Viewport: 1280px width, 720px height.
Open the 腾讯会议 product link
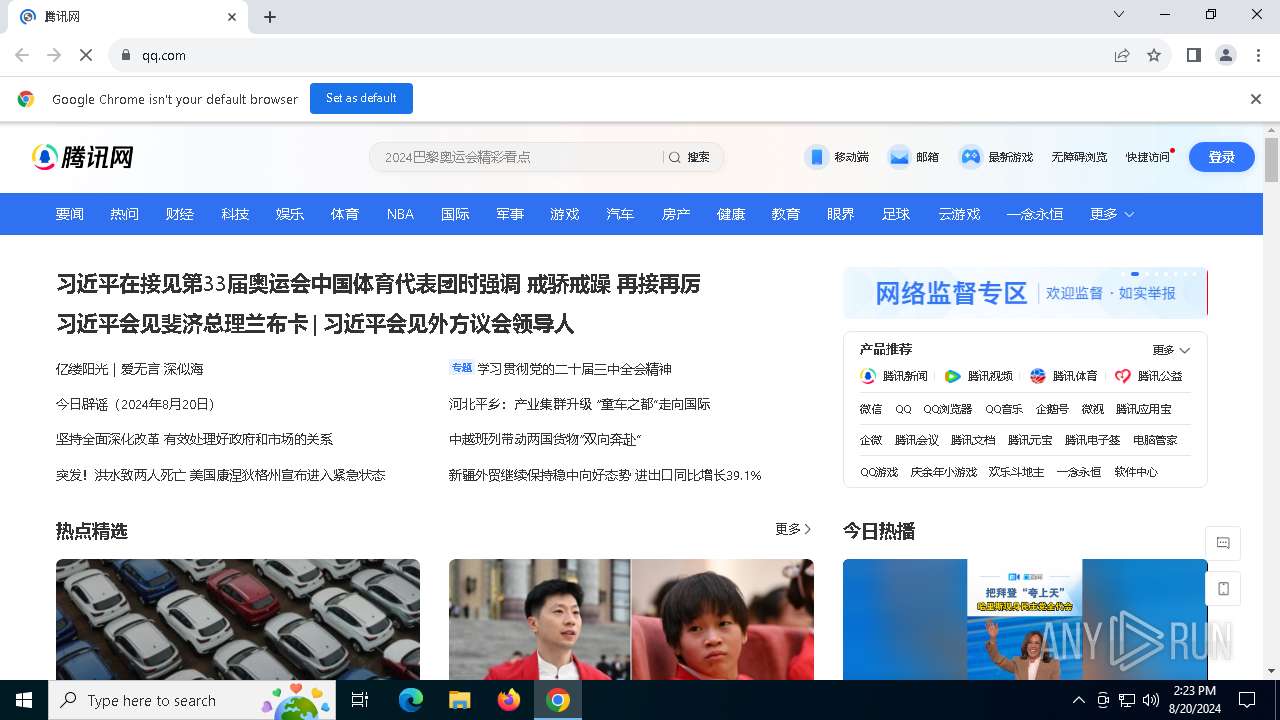917,440
